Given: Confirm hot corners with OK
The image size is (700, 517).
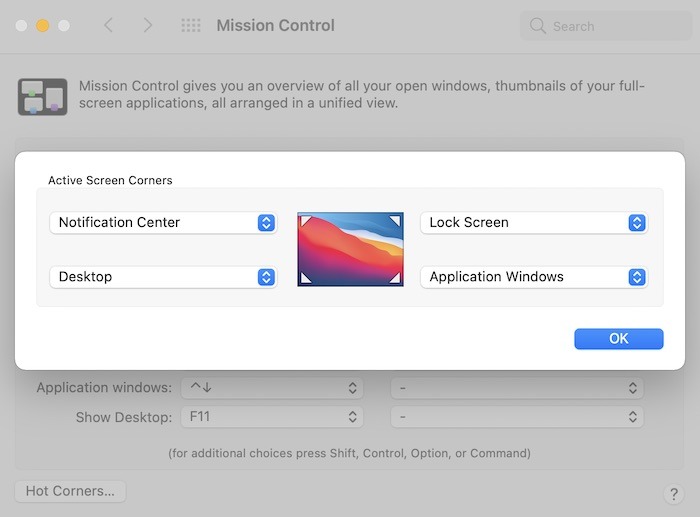Looking at the screenshot, I should [619, 339].
